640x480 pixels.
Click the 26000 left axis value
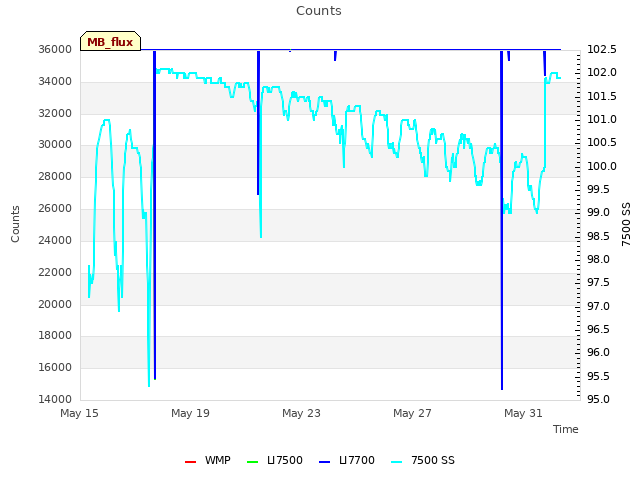(x=55, y=209)
